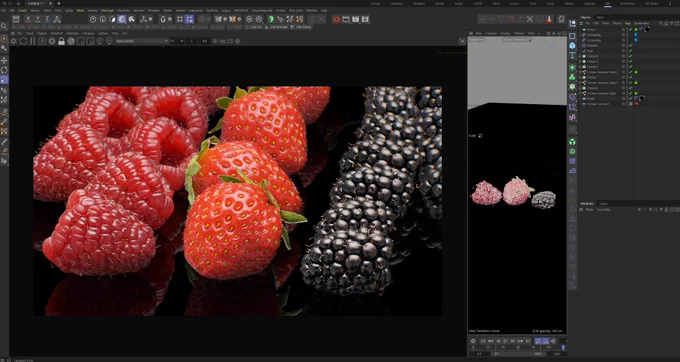The width and height of the screenshot is (680, 362).
Task: Switch to the Sculpt layout tab
Action: 458,3
